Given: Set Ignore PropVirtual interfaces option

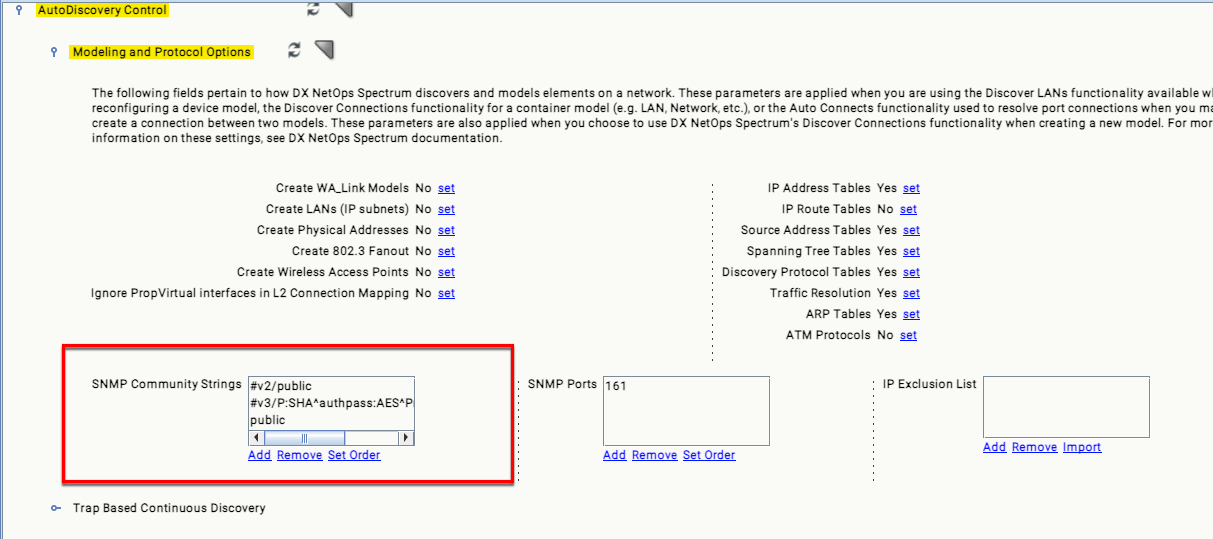Looking at the screenshot, I should pyautogui.click(x=446, y=293).
